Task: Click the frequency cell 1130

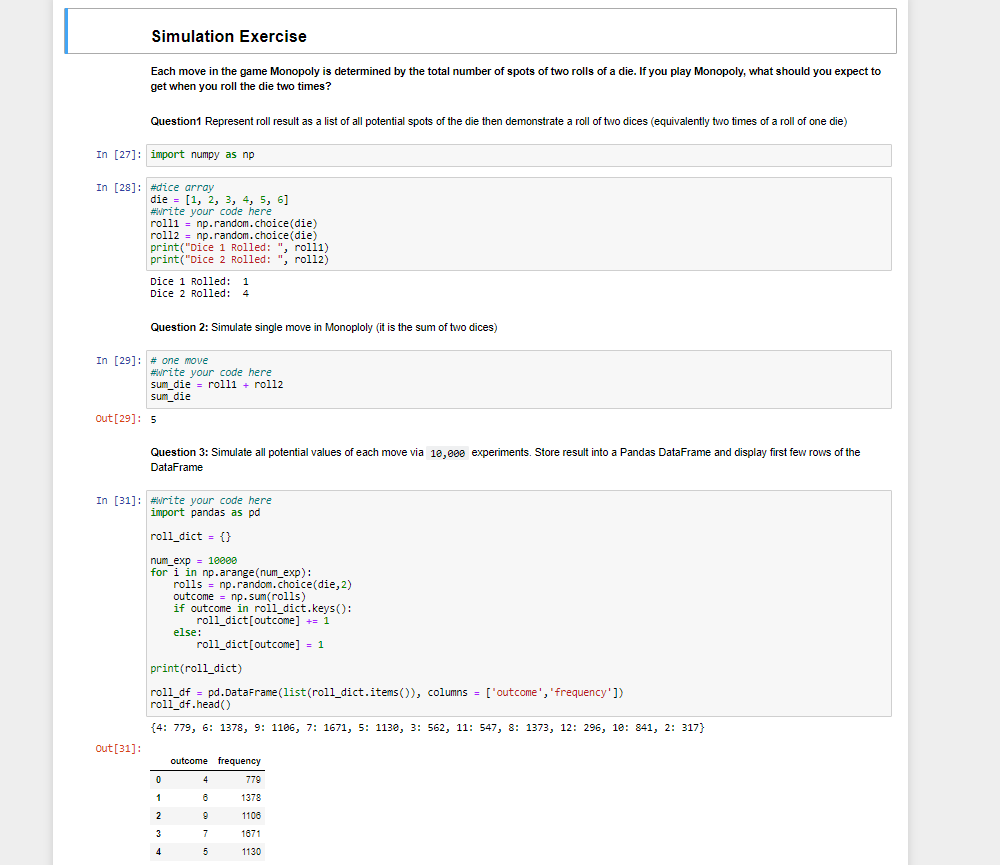Action: (x=251, y=851)
